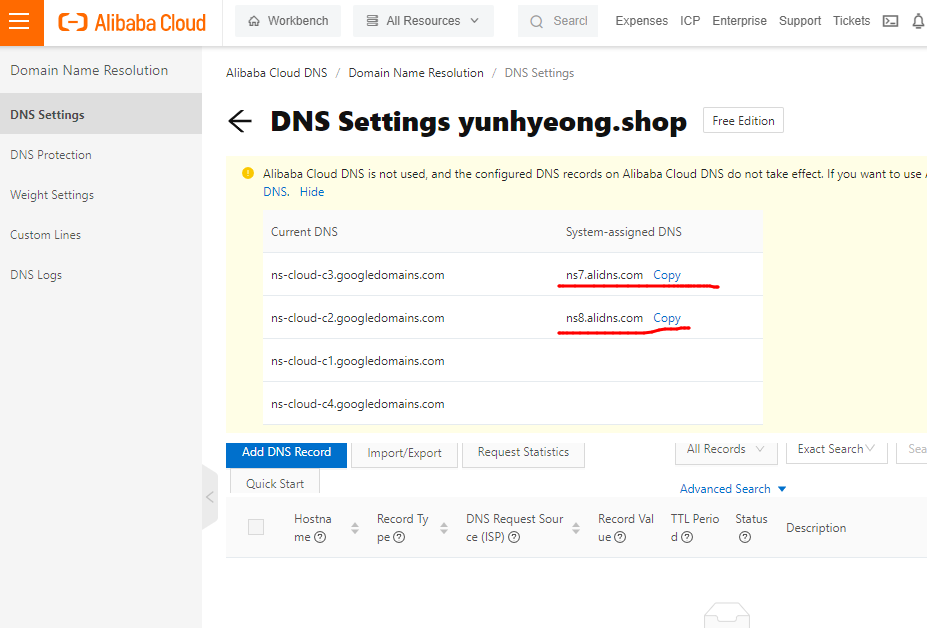This screenshot has height=628, width=927.
Task: Open Quick Start
Action: point(275,482)
